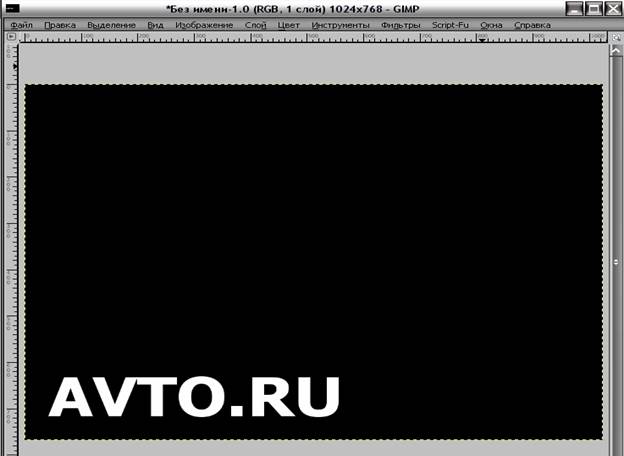Screen dimensions: 624x456
Task: Open the Слой menu
Action: click(255, 25)
